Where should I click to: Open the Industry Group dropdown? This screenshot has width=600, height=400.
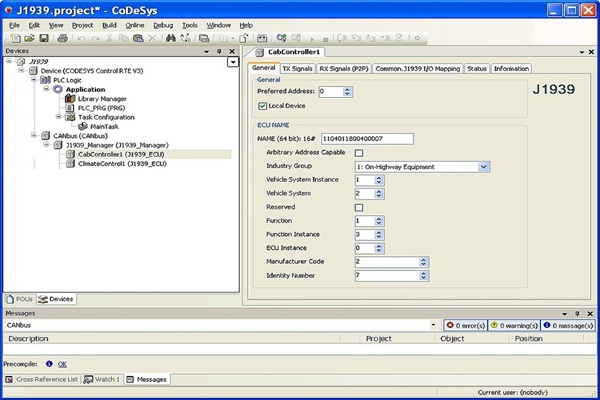click(483, 166)
